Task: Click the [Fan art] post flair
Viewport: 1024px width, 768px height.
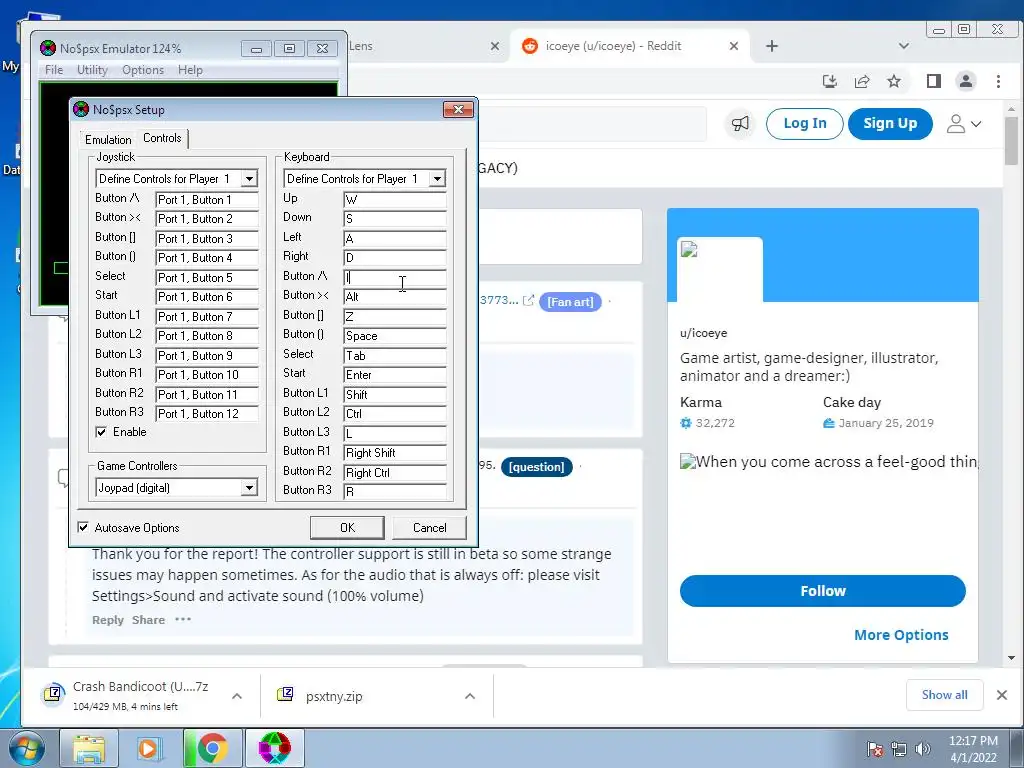Action: pyautogui.click(x=570, y=302)
